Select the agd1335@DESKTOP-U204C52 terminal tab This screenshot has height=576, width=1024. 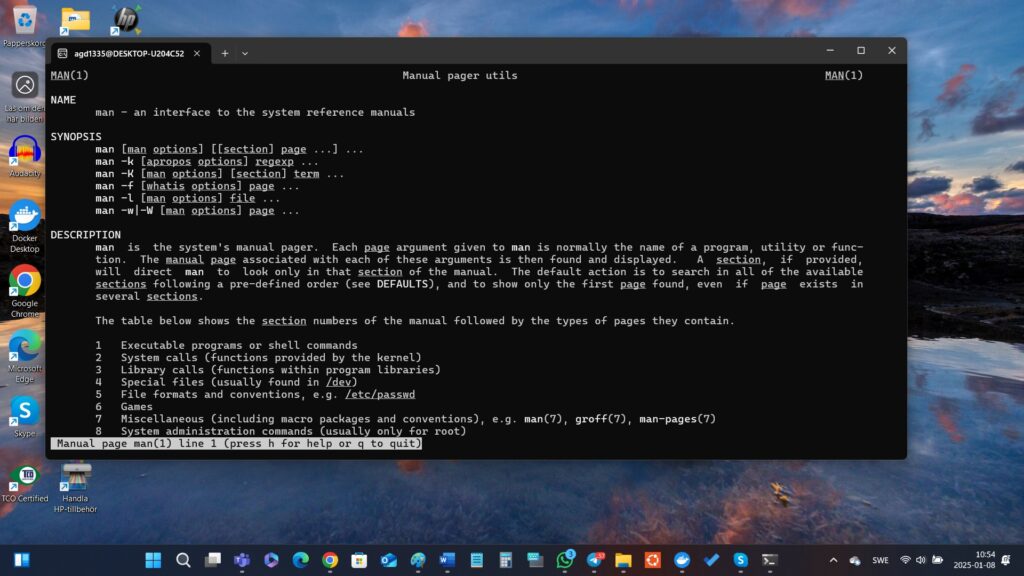pyautogui.click(x=120, y=53)
